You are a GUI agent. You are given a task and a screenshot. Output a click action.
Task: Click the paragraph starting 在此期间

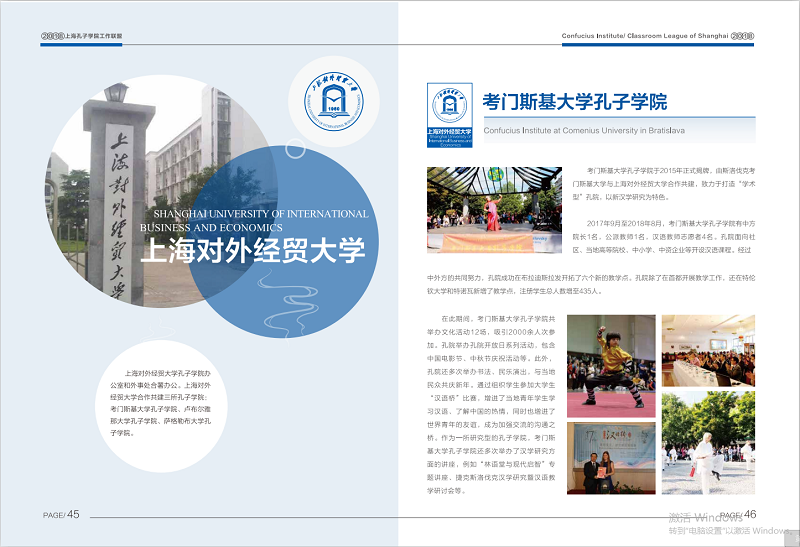[491, 405]
